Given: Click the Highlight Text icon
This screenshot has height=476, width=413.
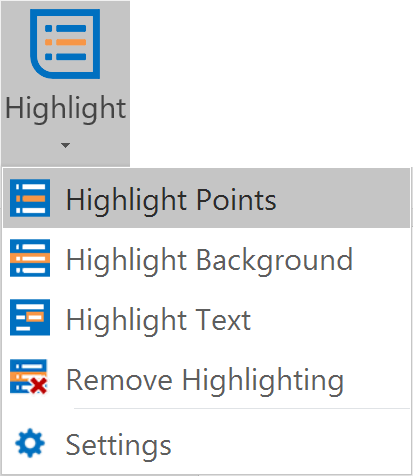Looking at the screenshot, I should pyautogui.click(x=30, y=317).
